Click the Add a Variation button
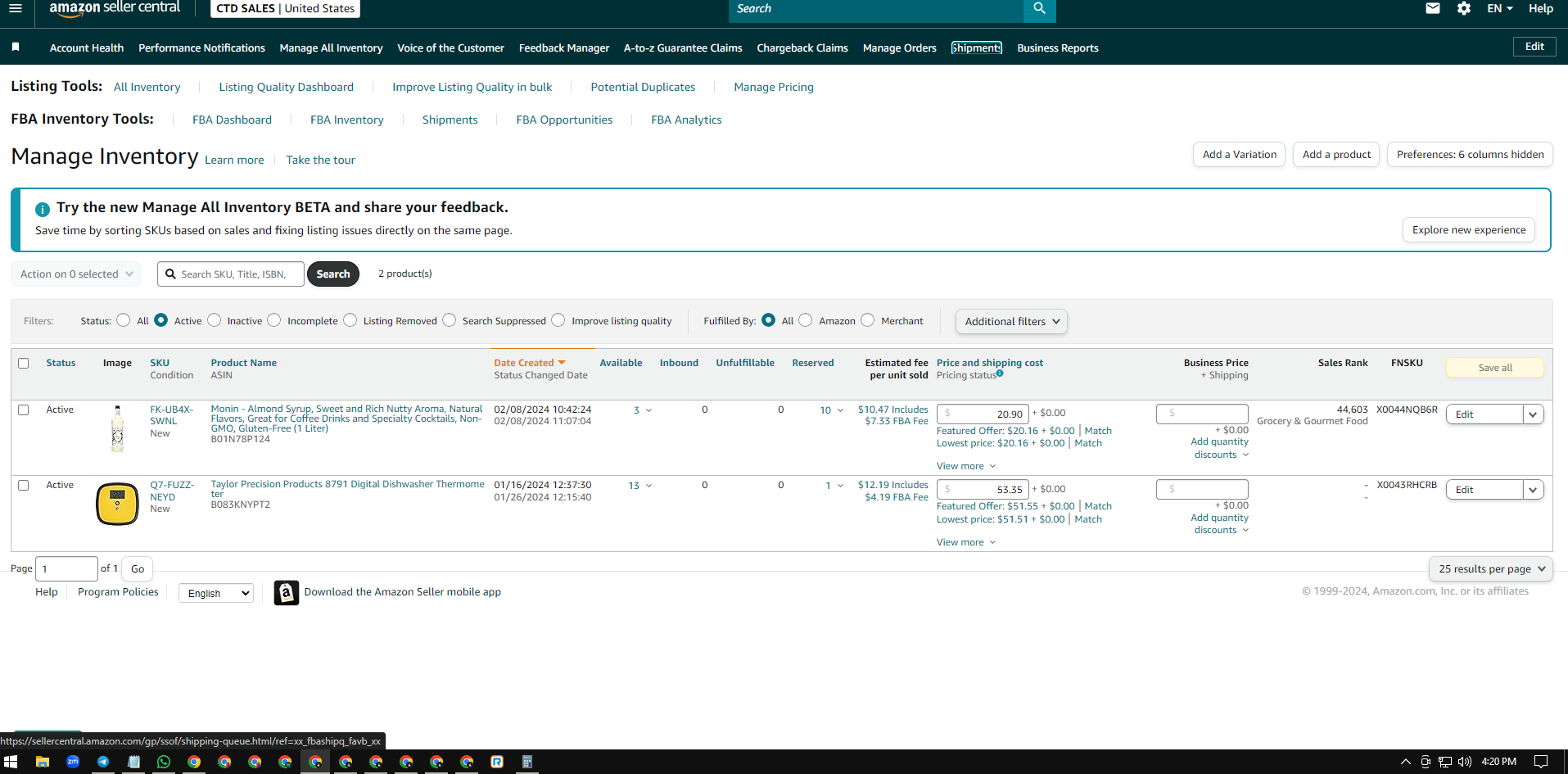 tap(1239, 155)
